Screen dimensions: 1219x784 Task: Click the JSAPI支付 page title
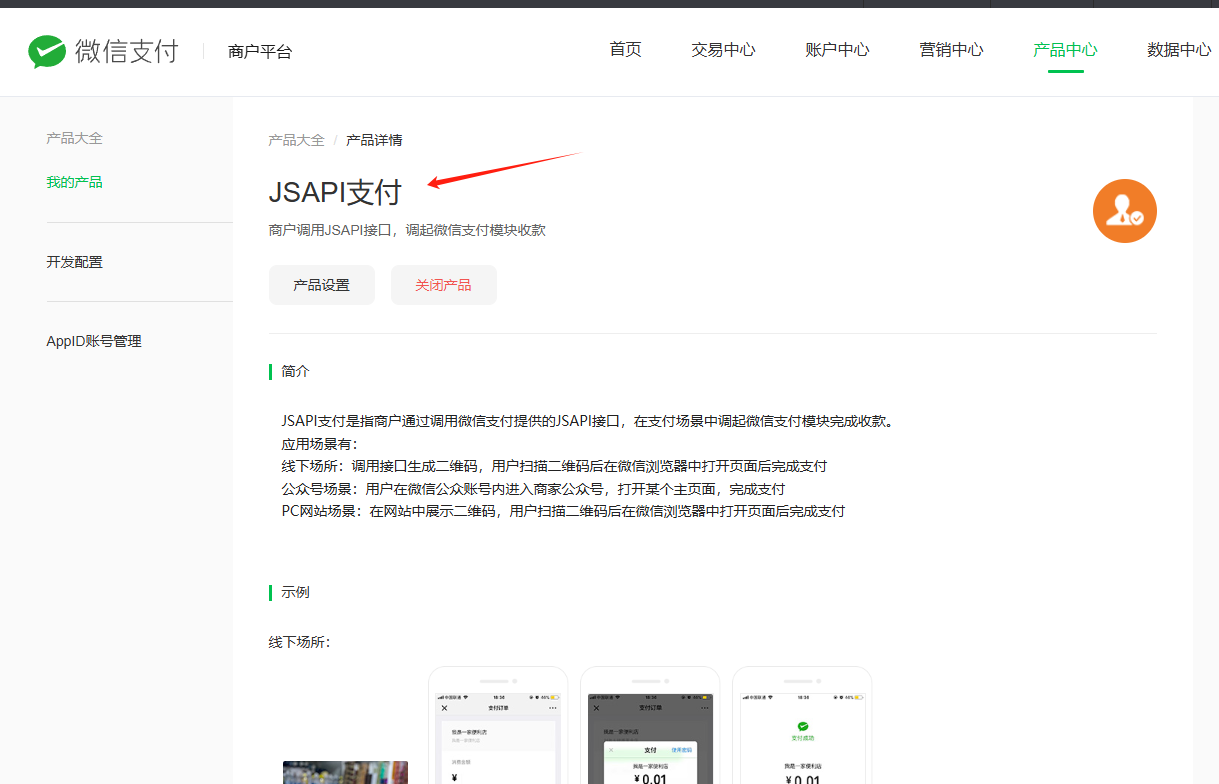(335, 192)
